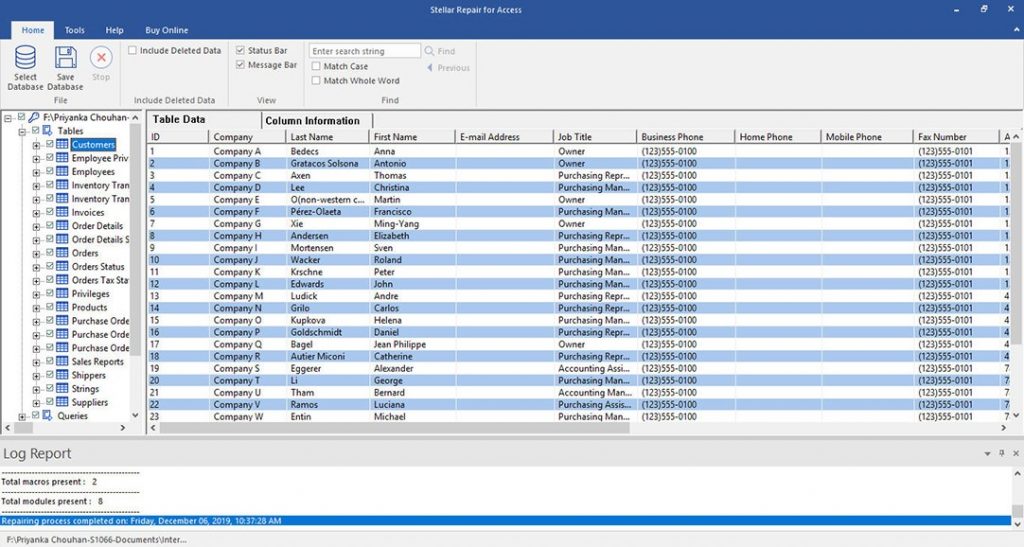Click the E-mail Address column header
1024x547 pixels.
coord(504,137)
